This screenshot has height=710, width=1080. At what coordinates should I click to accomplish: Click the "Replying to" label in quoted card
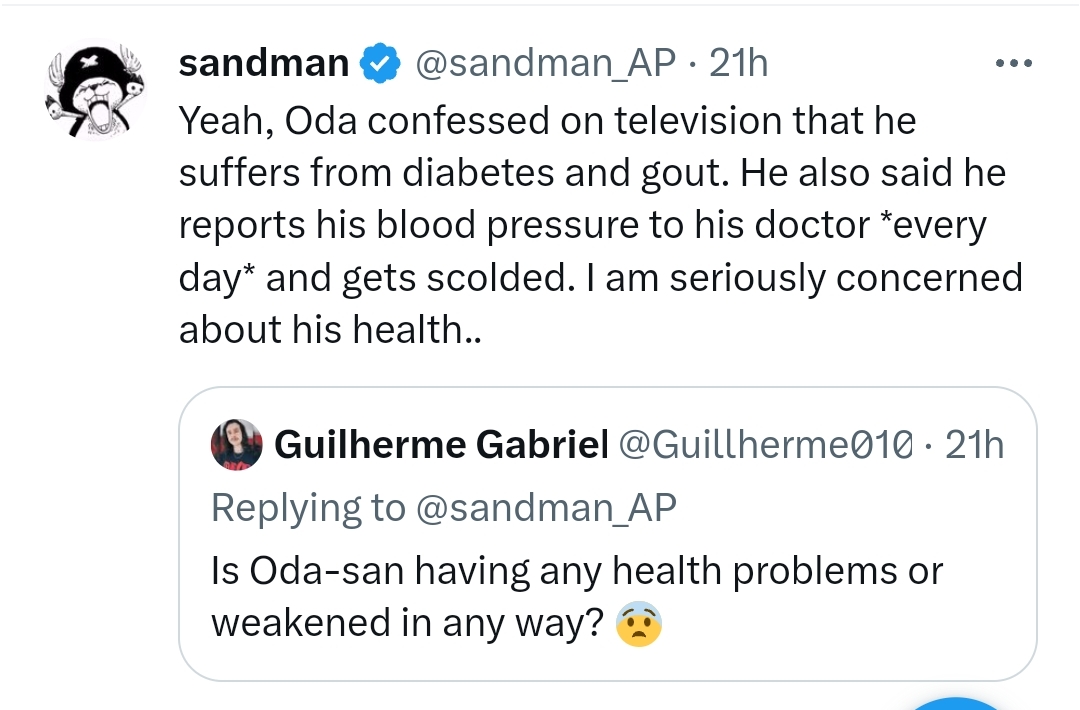coord(308,508)
